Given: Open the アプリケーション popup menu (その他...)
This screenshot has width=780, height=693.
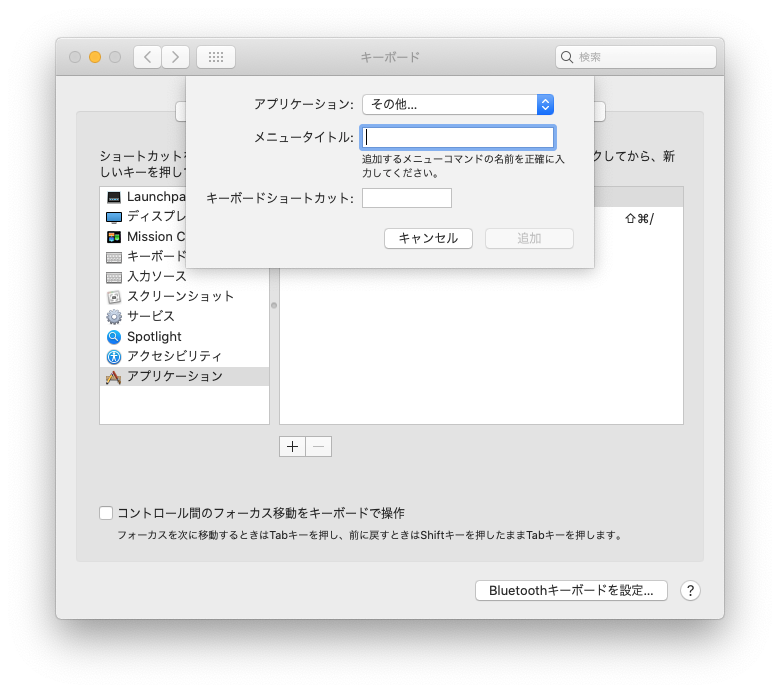Looking at the screenshot, I should tap(458, 104).
